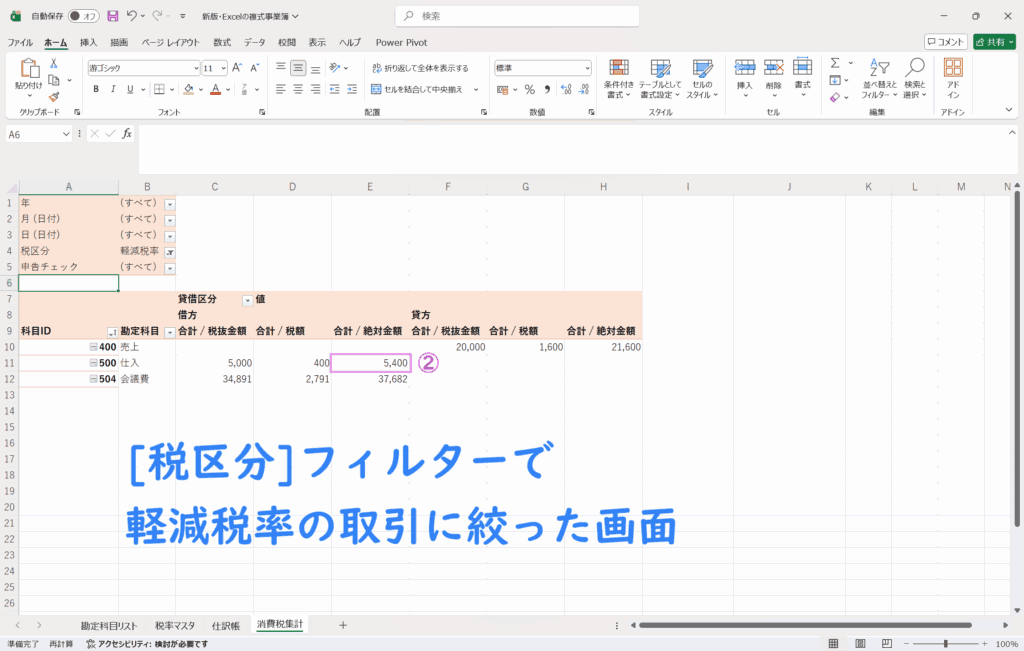The image size is (1024, 651).
Task: Click the cut scissors icon
Action: [x=54, y=63]
